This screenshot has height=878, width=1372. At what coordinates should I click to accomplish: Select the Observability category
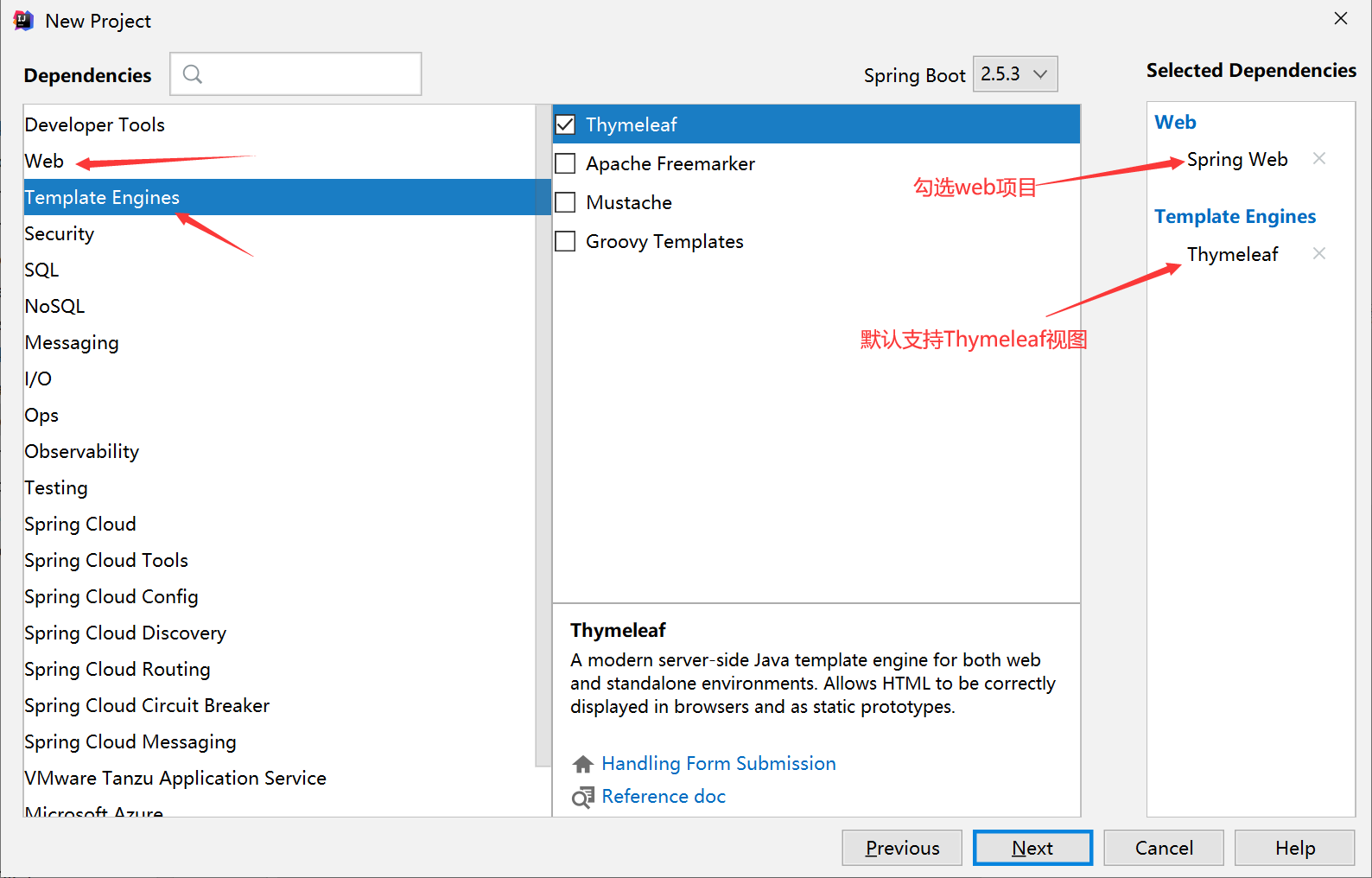coord(280,451)
